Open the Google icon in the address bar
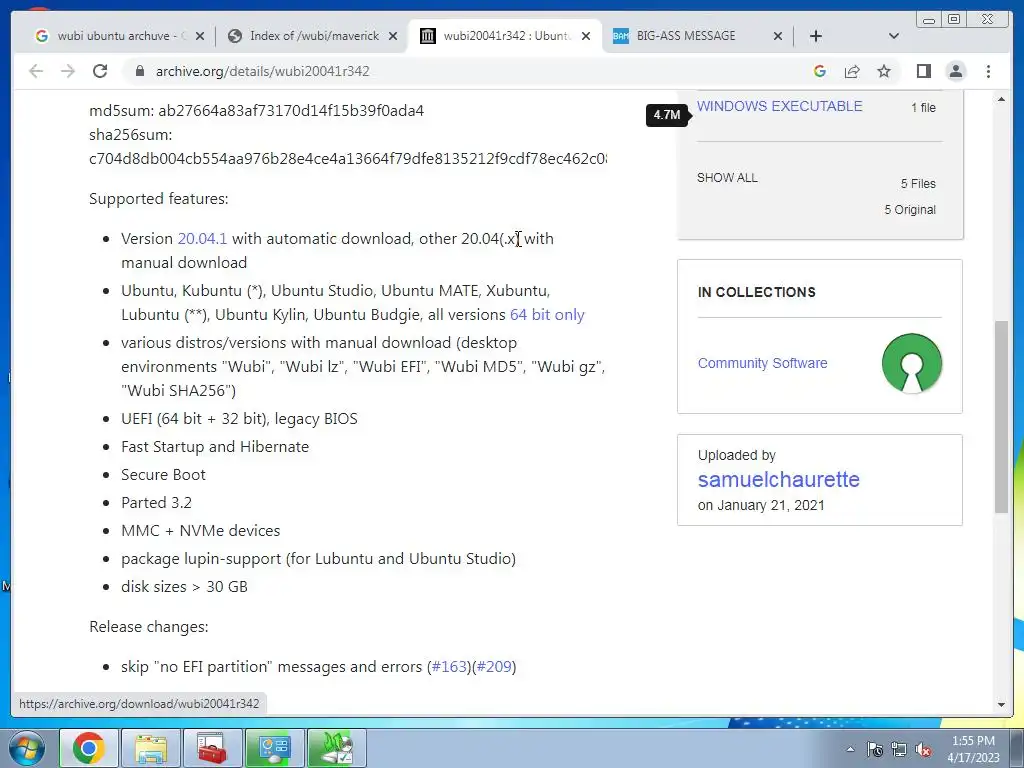The width and height of the screenshot is (1024, 768). coord(820,71)
